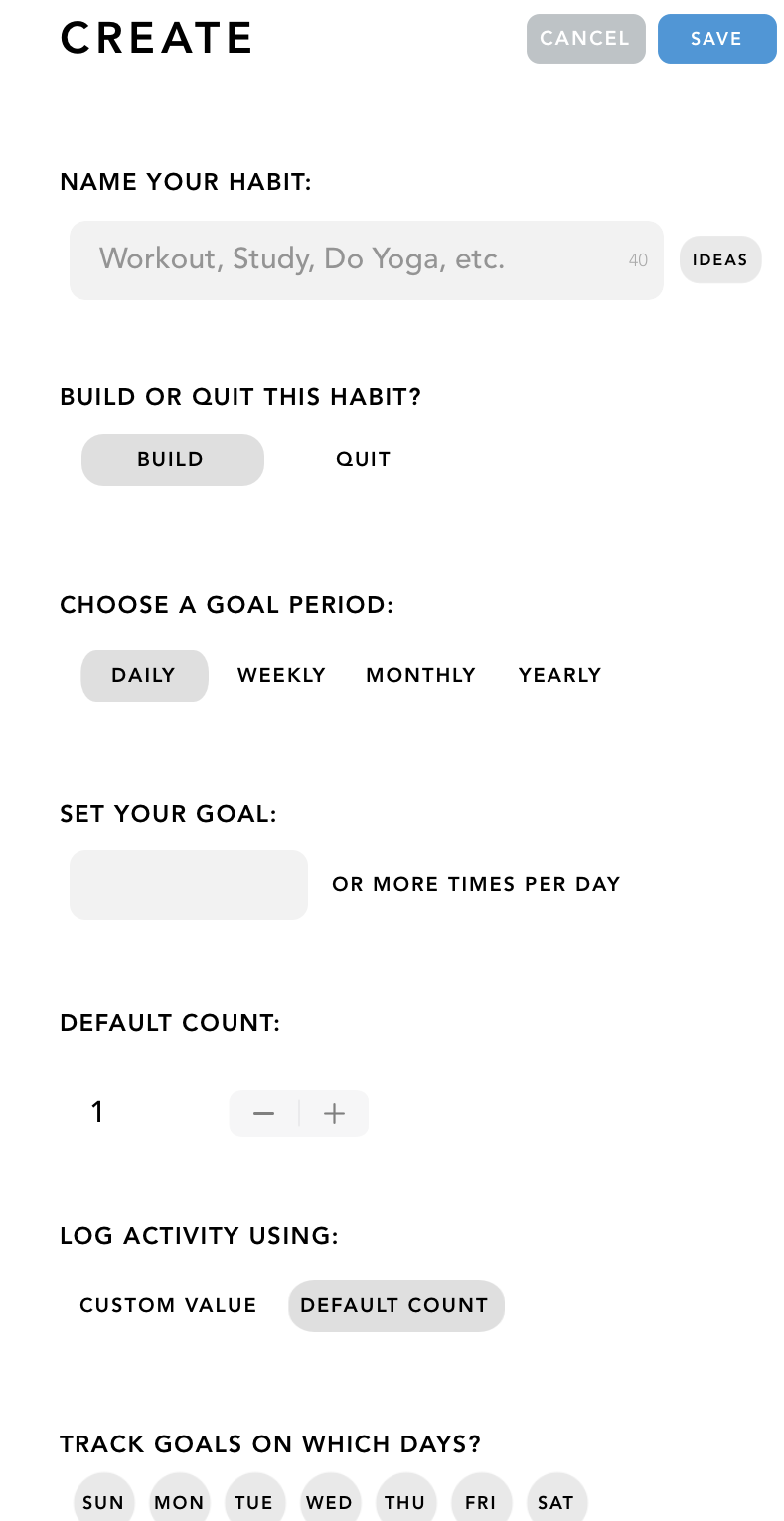This screenshot has width=784, height=1521.
Task: Set goal period to Daily
Action: pos(144,676)
